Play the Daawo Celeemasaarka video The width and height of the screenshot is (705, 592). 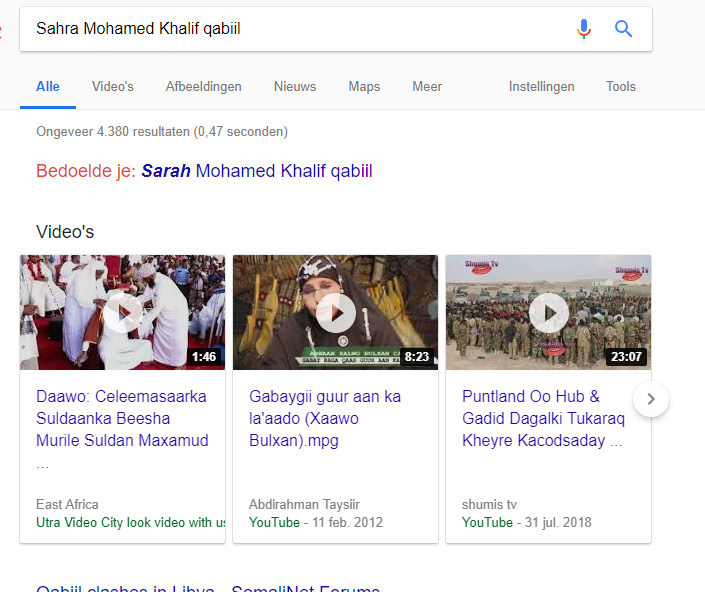click(122, 313)
